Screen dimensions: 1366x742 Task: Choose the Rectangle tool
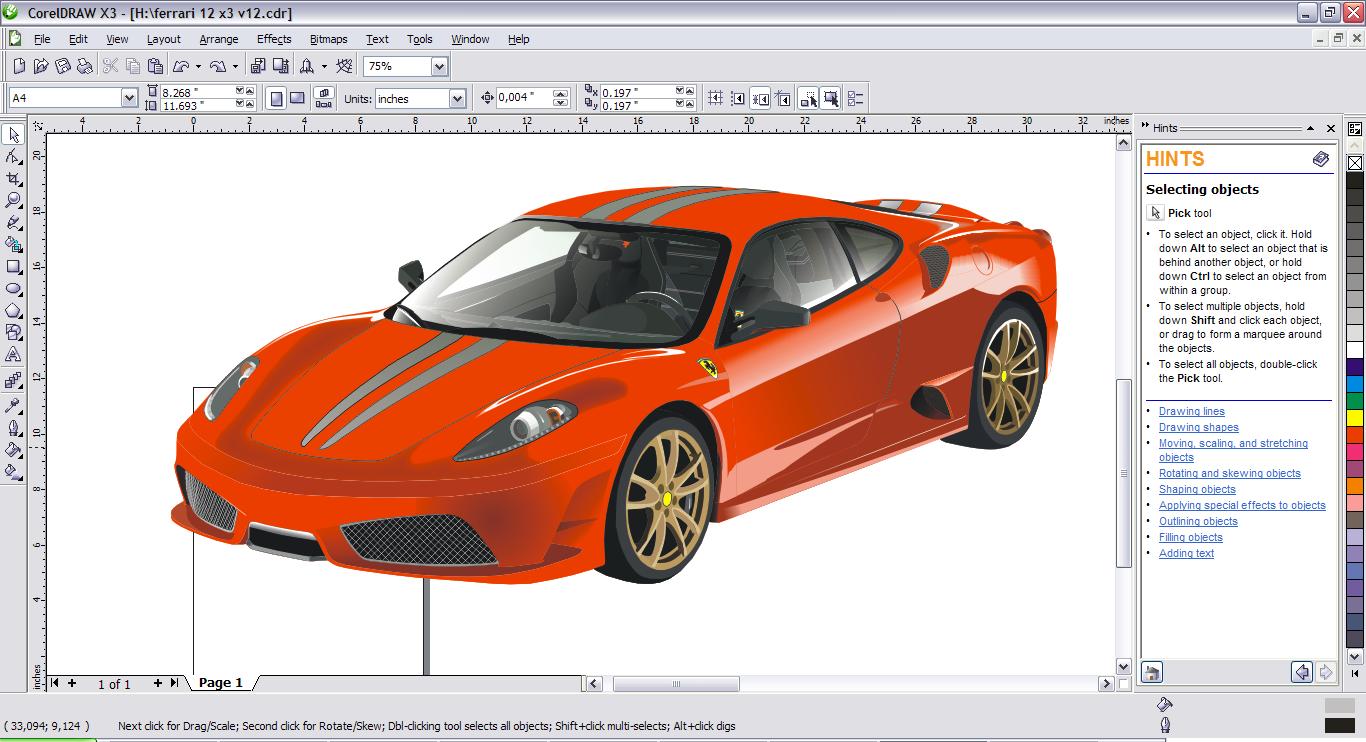[x=14, y=267]
